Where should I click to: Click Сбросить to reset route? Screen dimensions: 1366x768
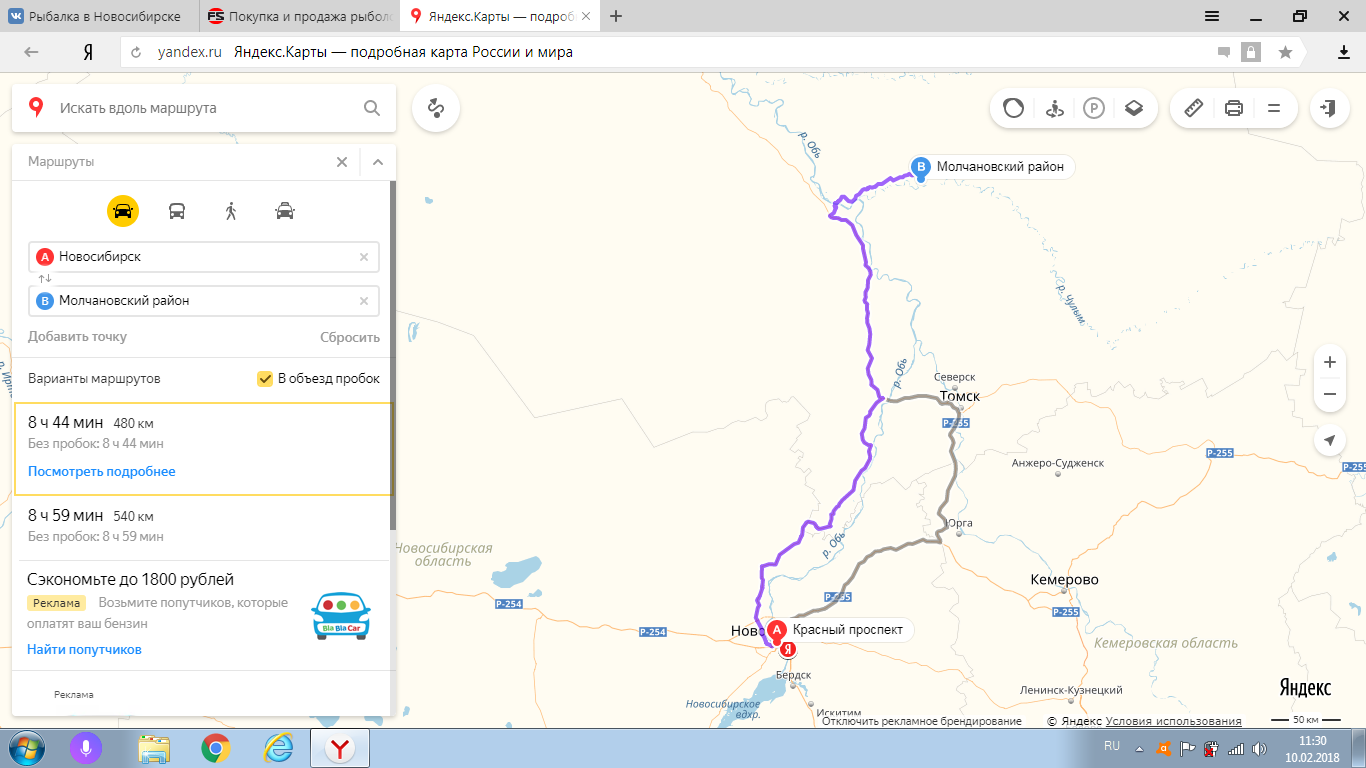click(x=350, y=338)
